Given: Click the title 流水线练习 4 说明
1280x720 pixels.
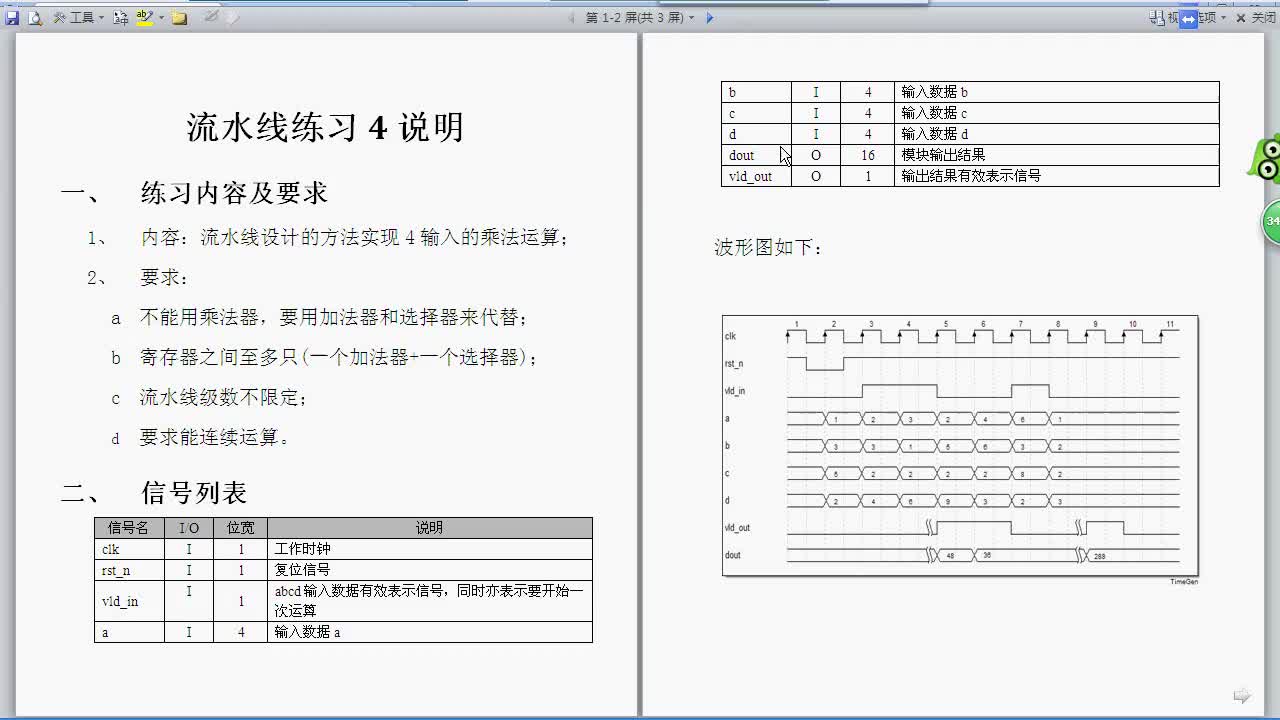Looking at the screenshot, I should tap(326, 127).
